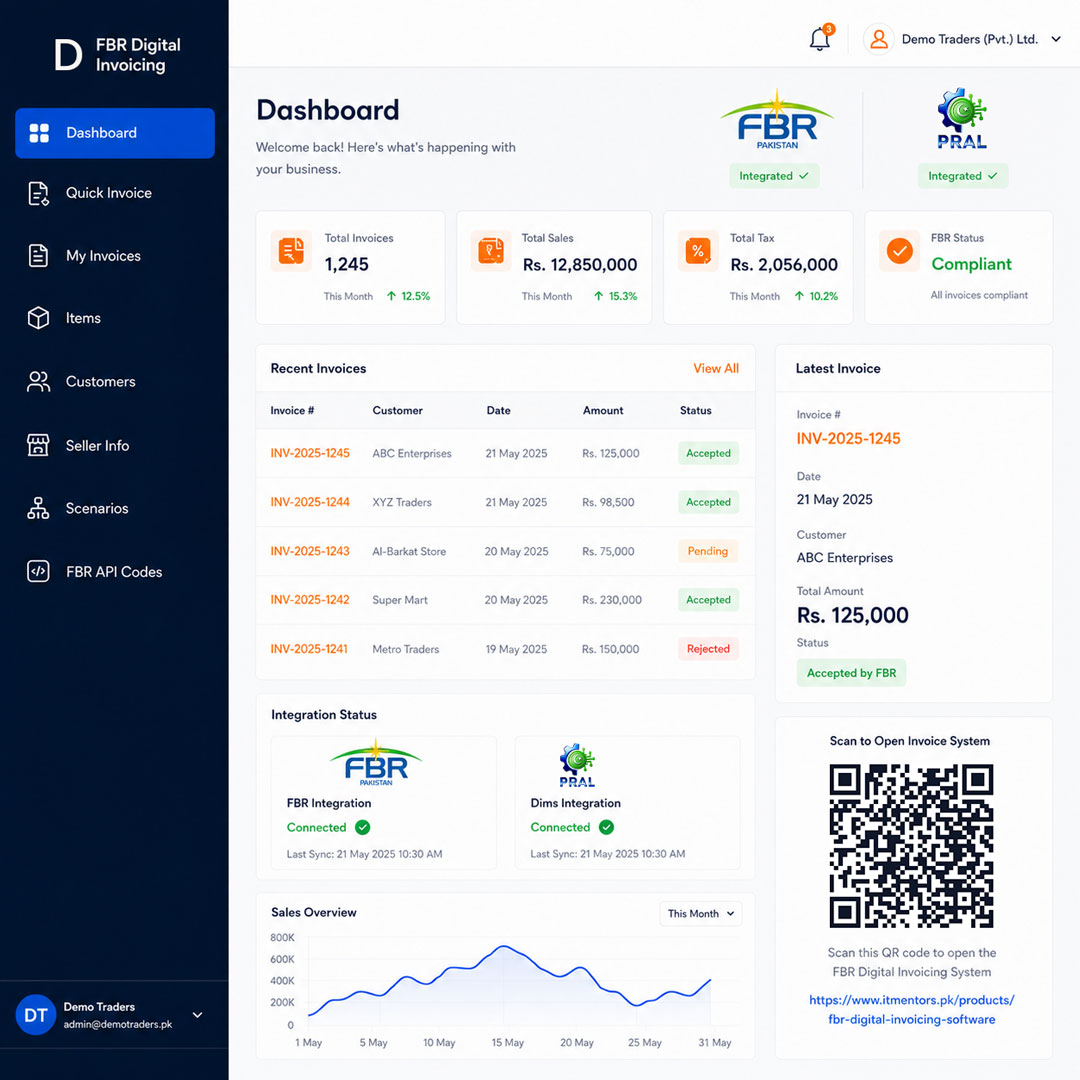This screenshot has height=1080, width=1080.
Task: Click PRAL logo in Integration Status
Action: click(577, 765)
